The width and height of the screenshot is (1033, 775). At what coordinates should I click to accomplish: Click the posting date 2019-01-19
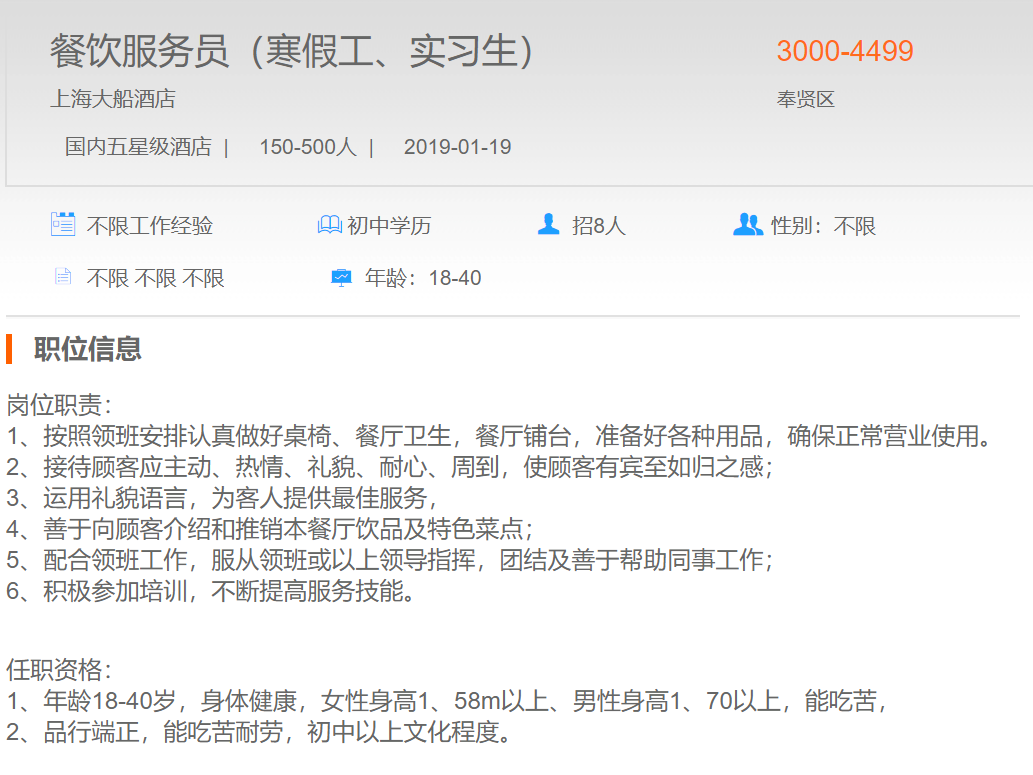457,147
